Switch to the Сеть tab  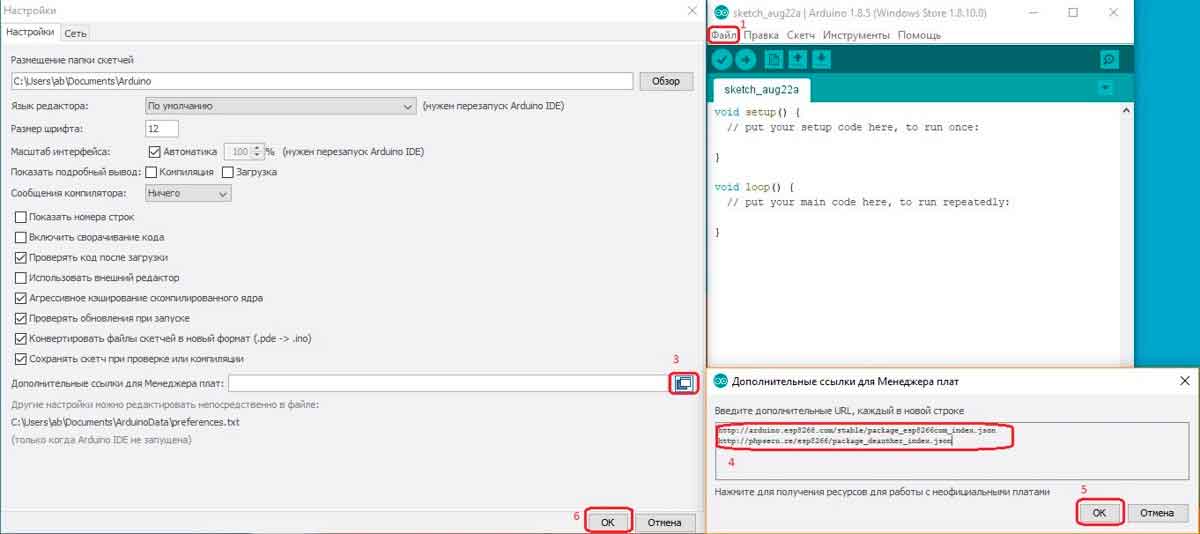point(75,33)
